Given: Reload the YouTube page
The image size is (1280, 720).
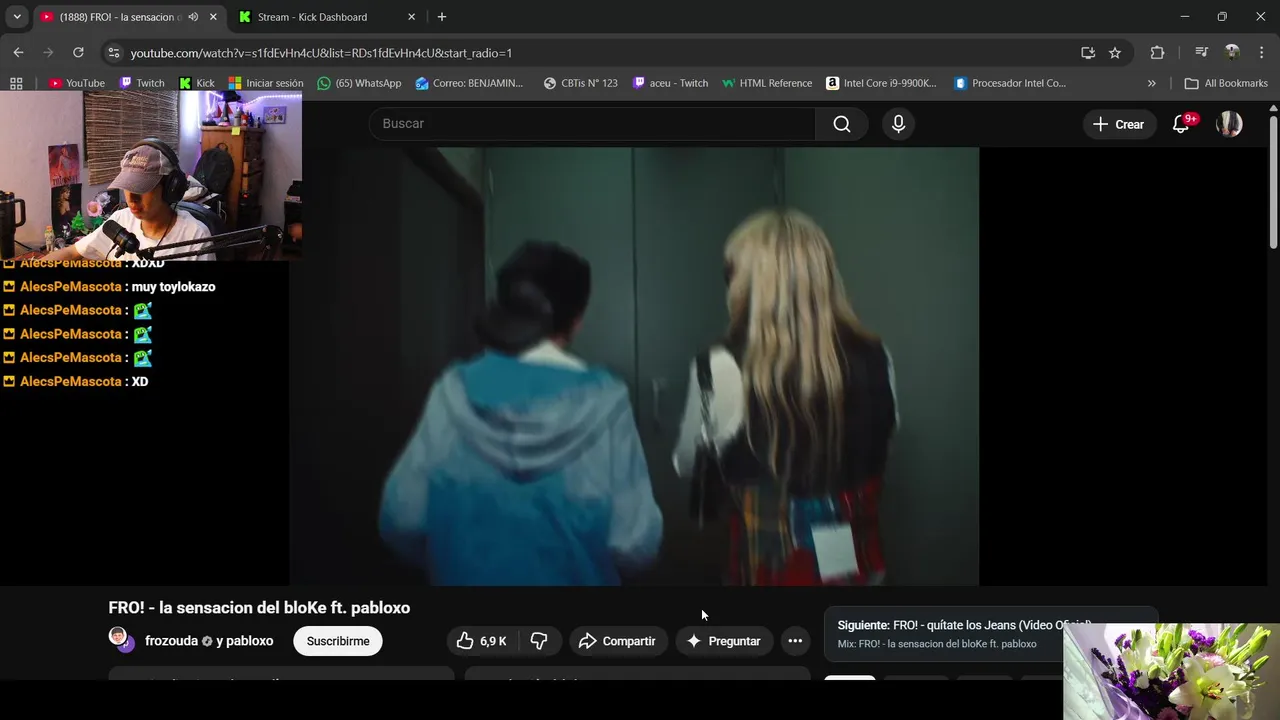Looking at the screenshot, I should [78, 52].
